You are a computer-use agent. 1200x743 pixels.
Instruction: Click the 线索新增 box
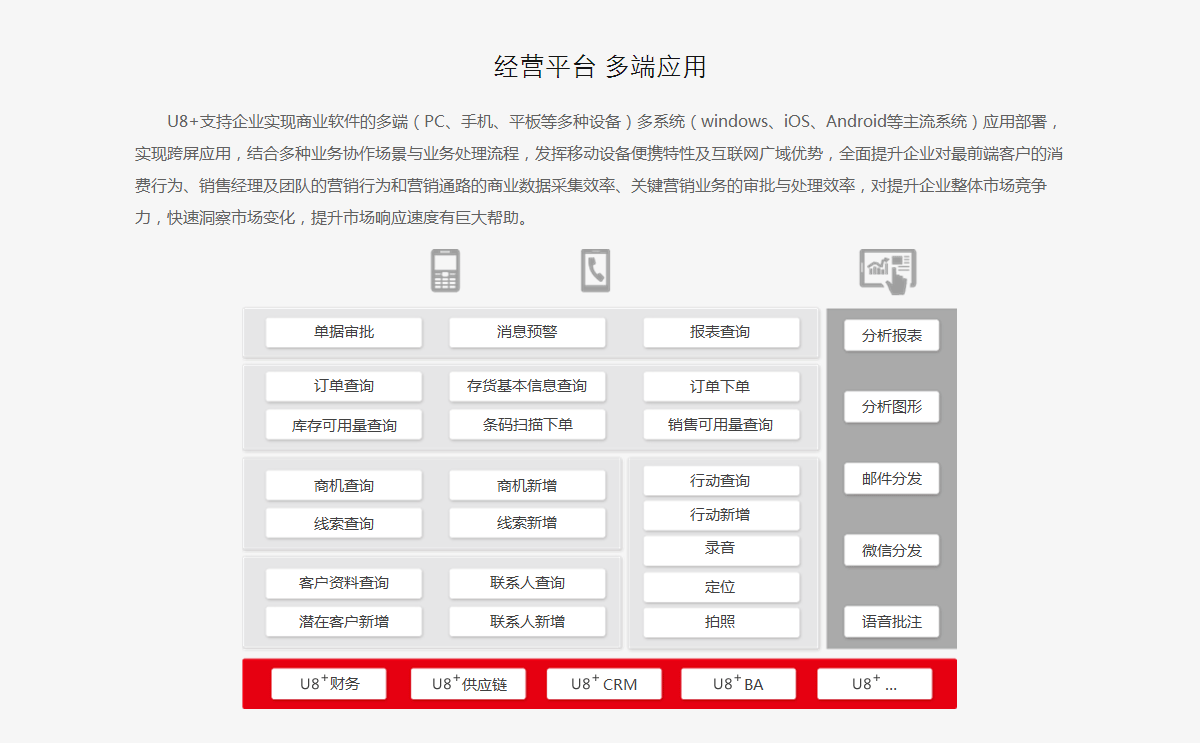[x=527, y=523]
